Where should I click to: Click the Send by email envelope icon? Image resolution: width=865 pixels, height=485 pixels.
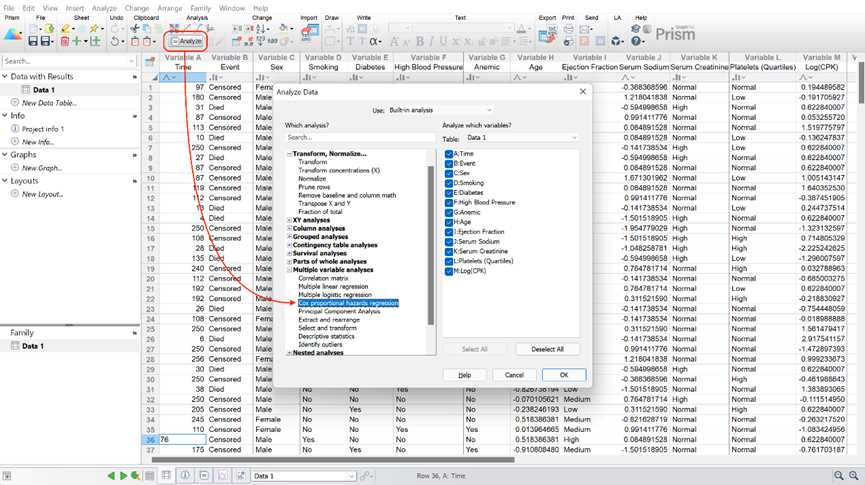point(585,29)
